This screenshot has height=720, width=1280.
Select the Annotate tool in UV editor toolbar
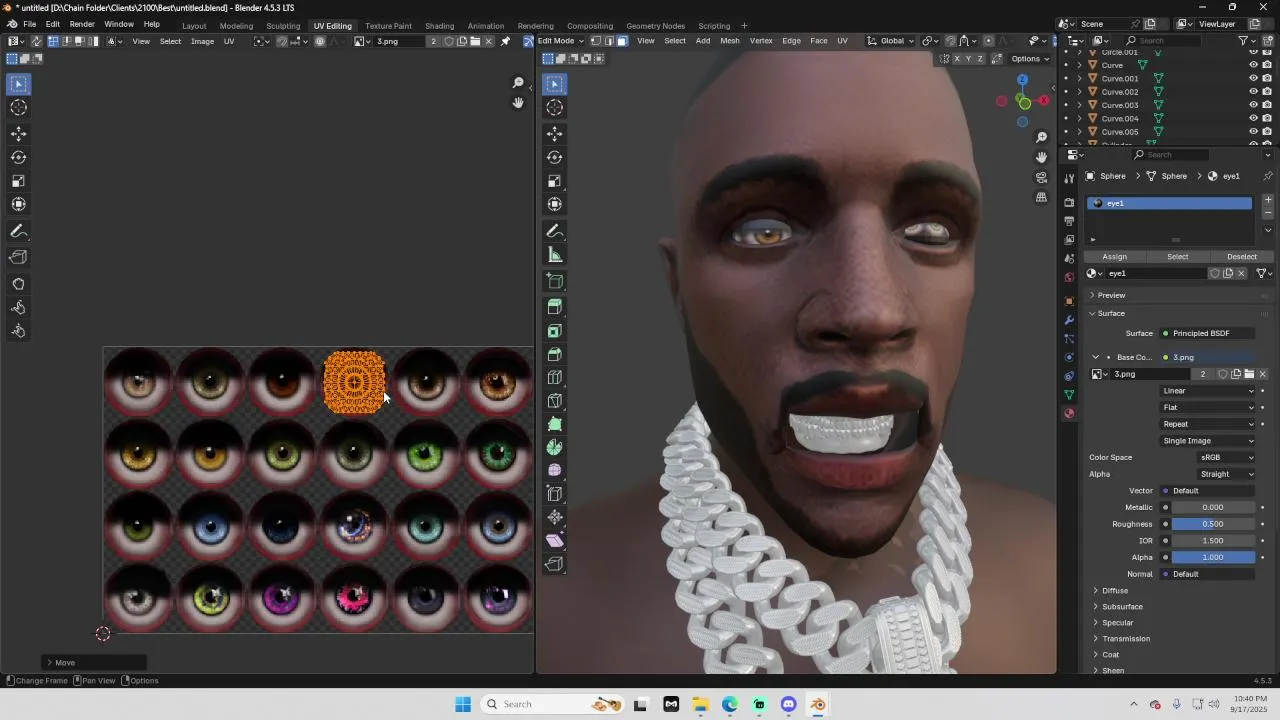point(18,231)
